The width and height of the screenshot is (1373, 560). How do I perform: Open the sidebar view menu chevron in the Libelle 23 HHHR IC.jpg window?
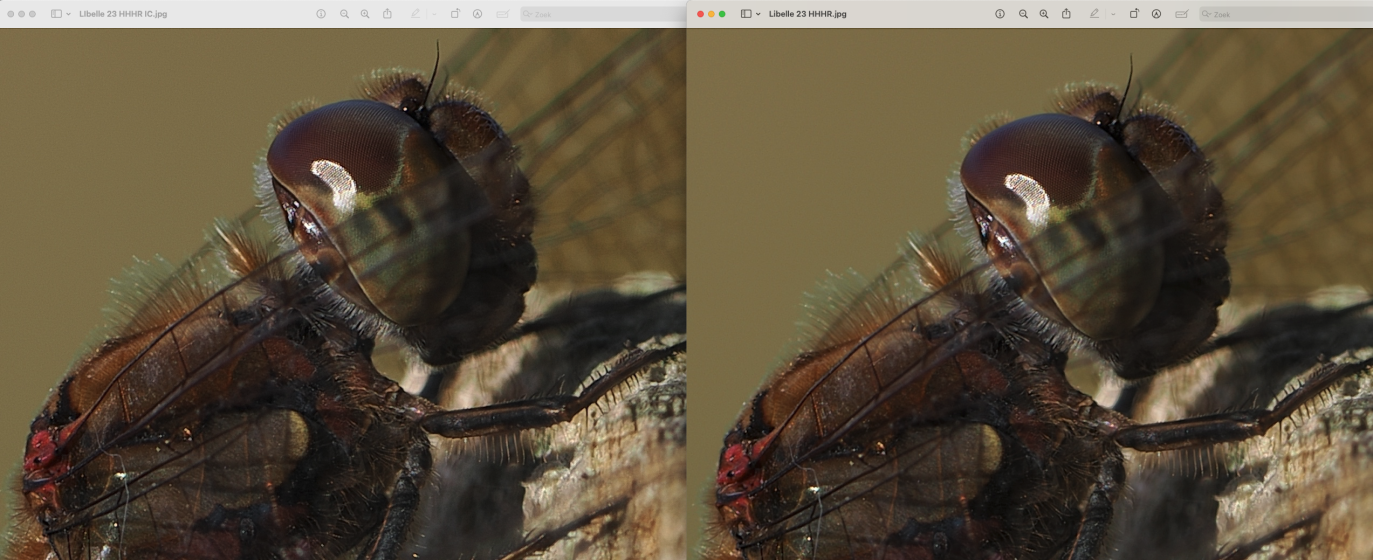[68, 14]
